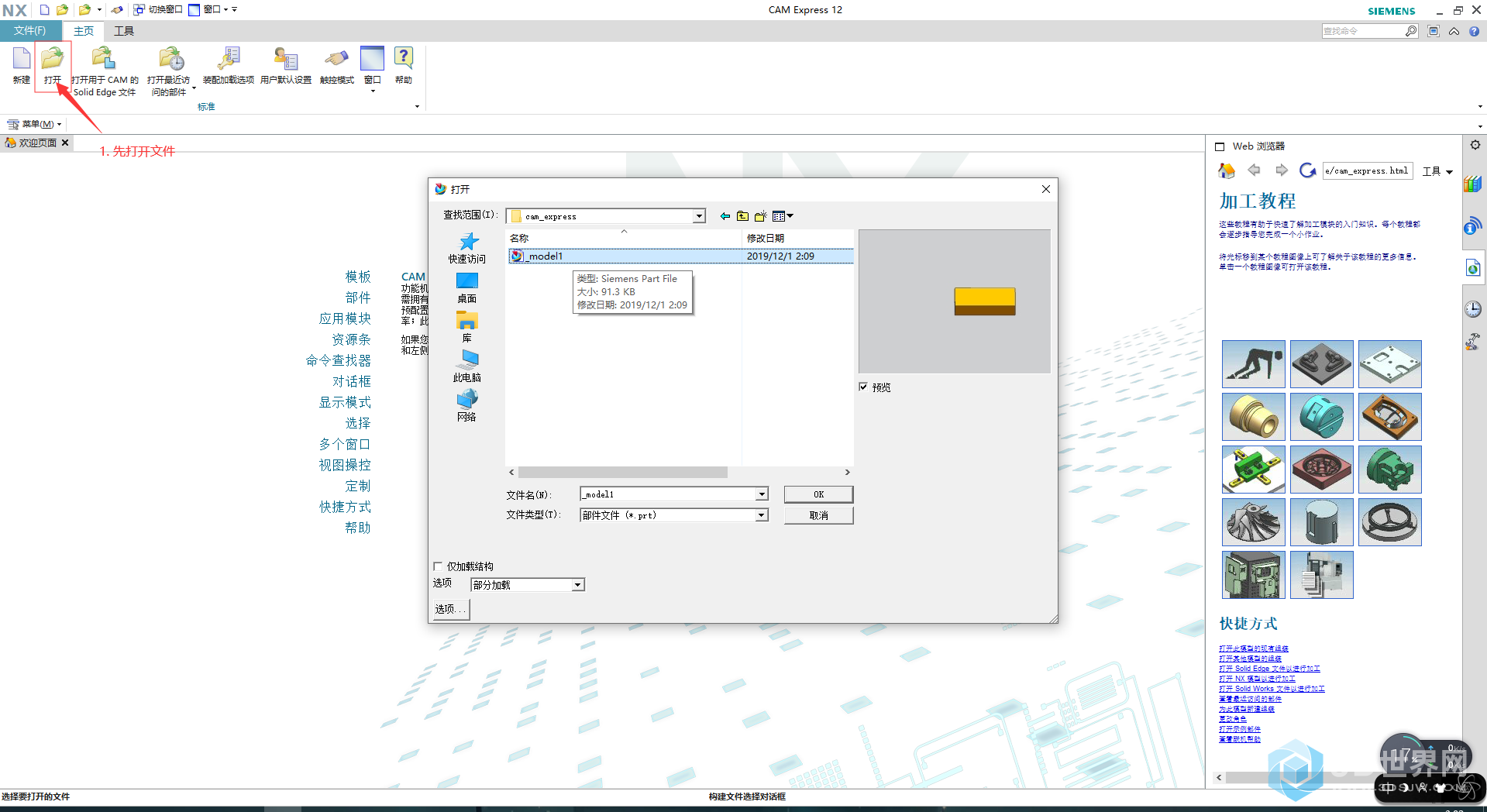The height and width of the screenshot is (812, 1487).
Task: Toggle the Web 浏览器 panel checkbox
Action: point(1220,146)
